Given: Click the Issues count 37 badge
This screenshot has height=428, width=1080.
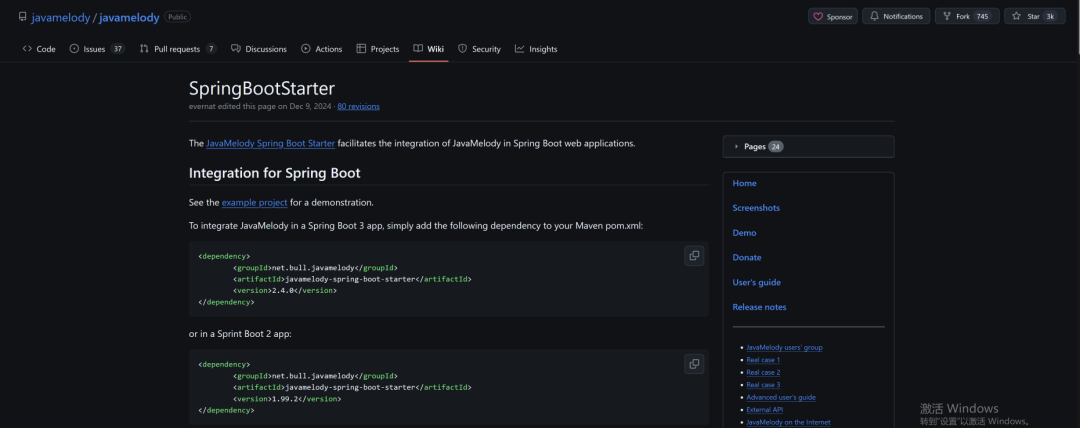Looking at the screenshot, I should tap(118, 49).
